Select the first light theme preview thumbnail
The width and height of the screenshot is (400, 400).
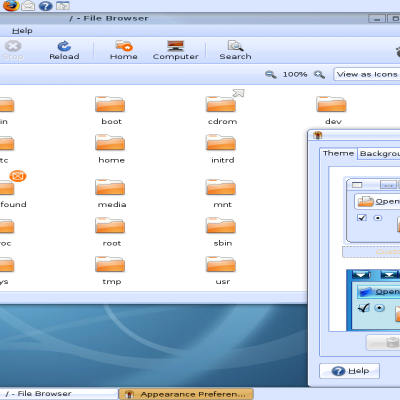click(x=372, y=210)
